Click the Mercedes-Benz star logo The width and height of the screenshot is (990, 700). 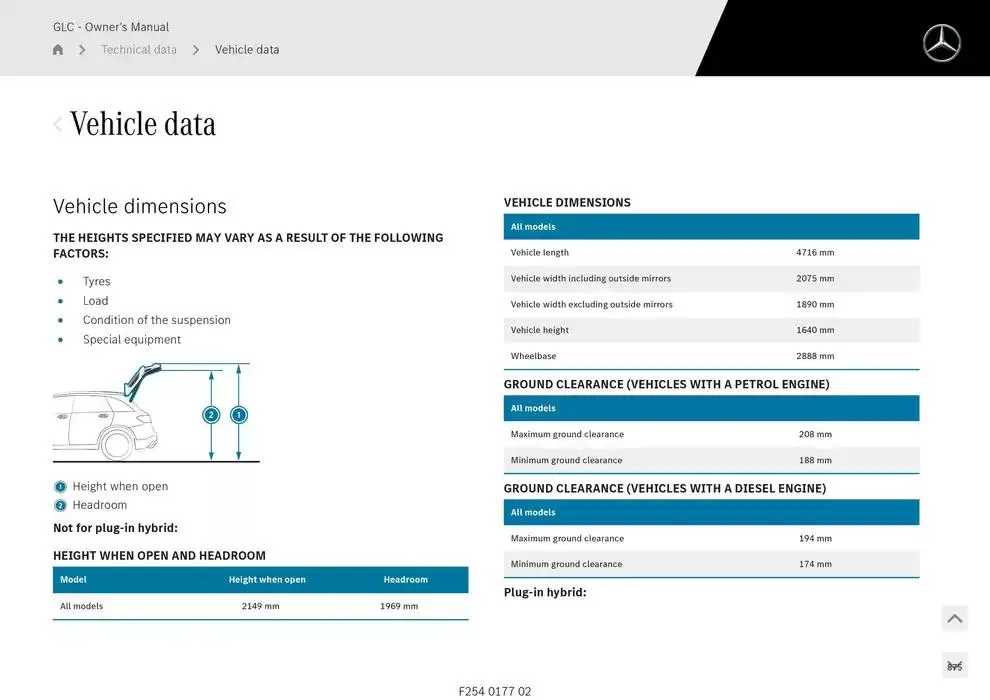[941, 43]
